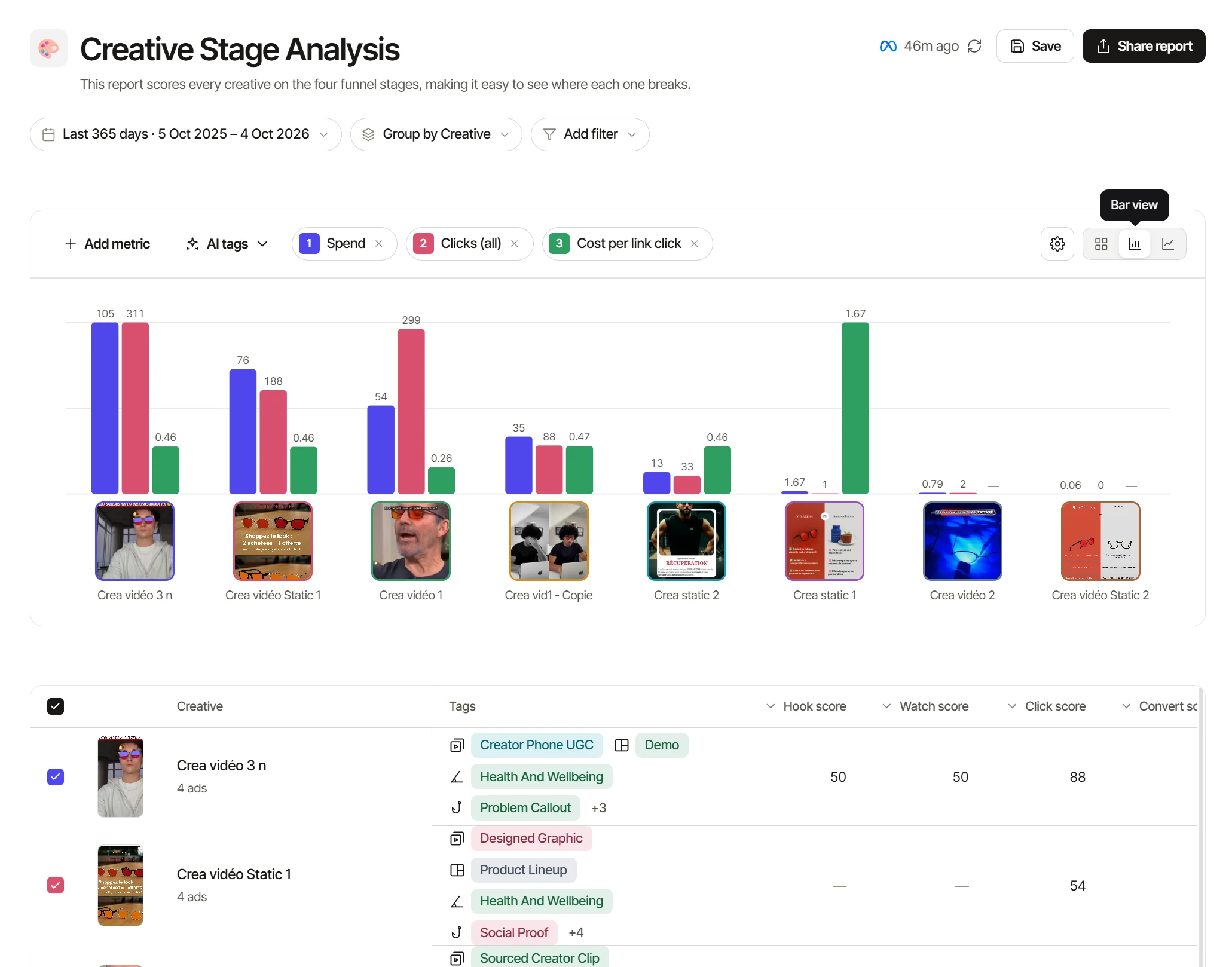Open the Last 365 days date range dropdown

186,134
